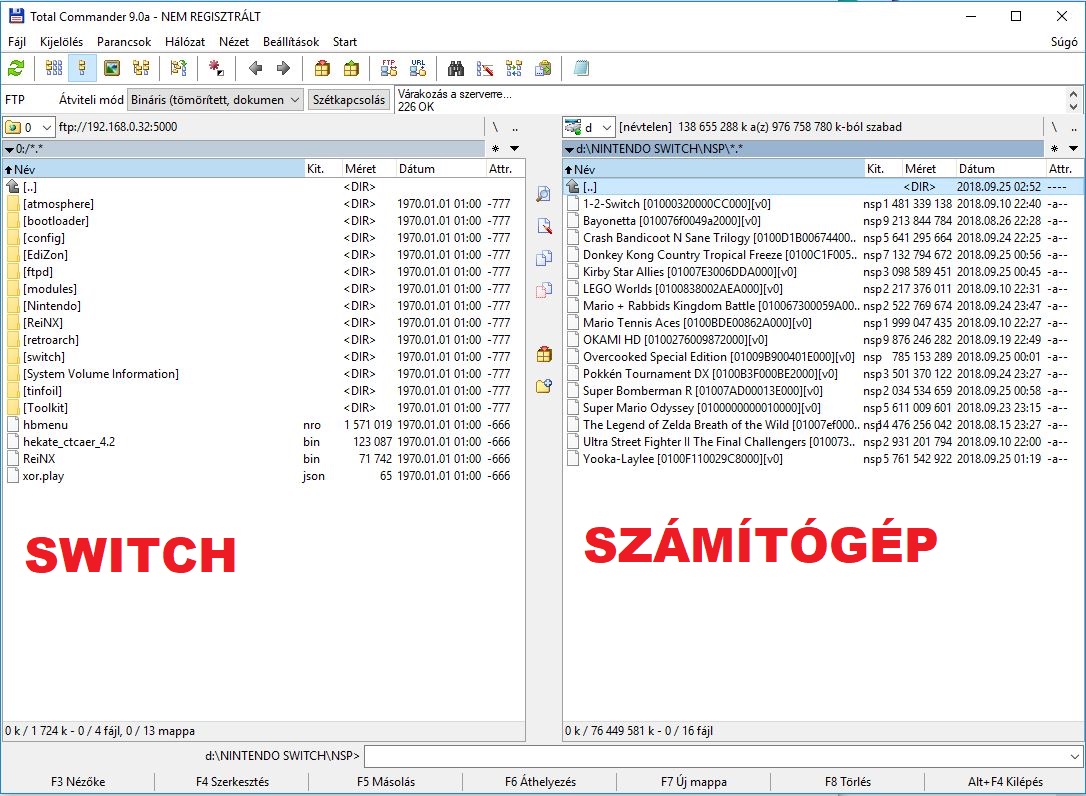Open the Parancsok menu
The height and width of the screenshot is (796, 1086).
124,42
